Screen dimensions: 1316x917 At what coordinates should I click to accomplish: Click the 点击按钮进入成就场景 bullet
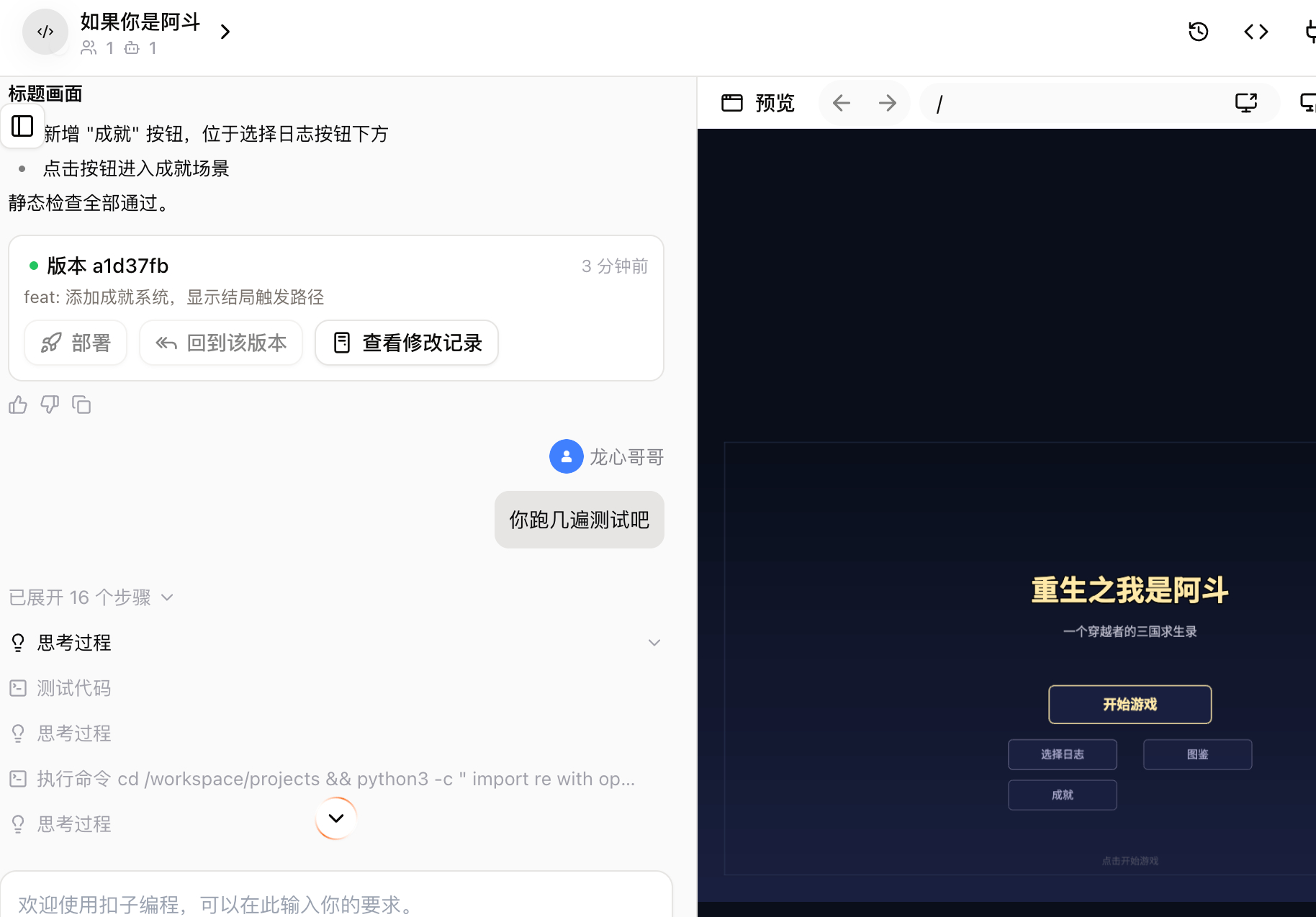point(136,168)
